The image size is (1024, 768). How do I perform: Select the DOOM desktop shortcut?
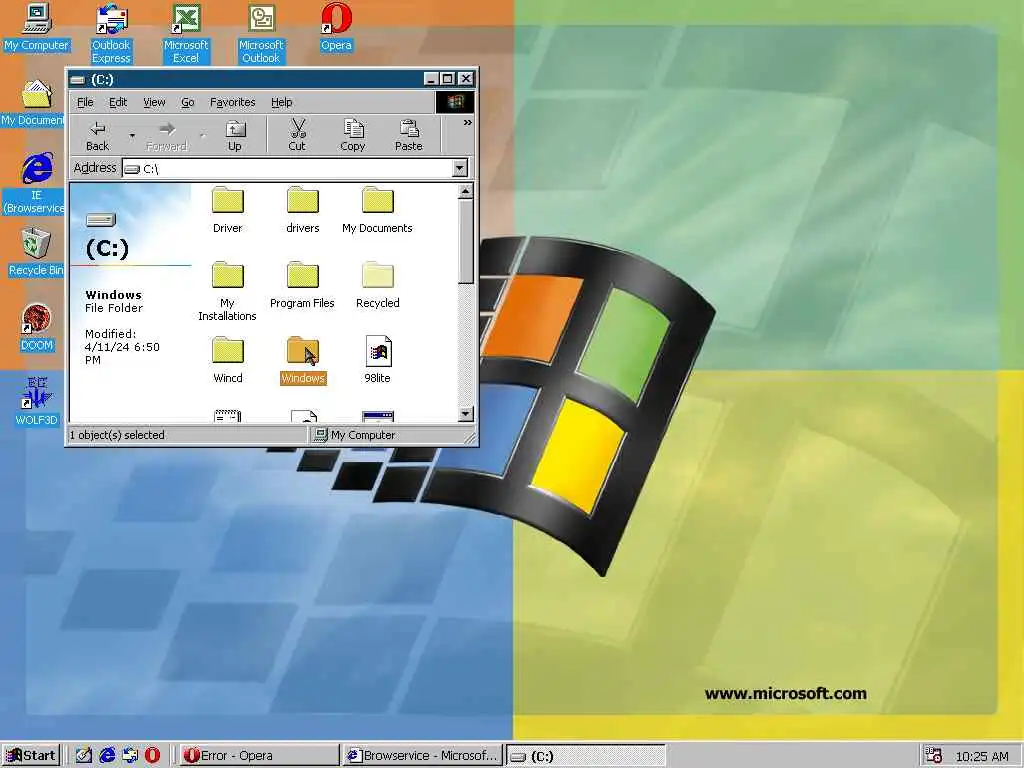(x=37, y=327)
